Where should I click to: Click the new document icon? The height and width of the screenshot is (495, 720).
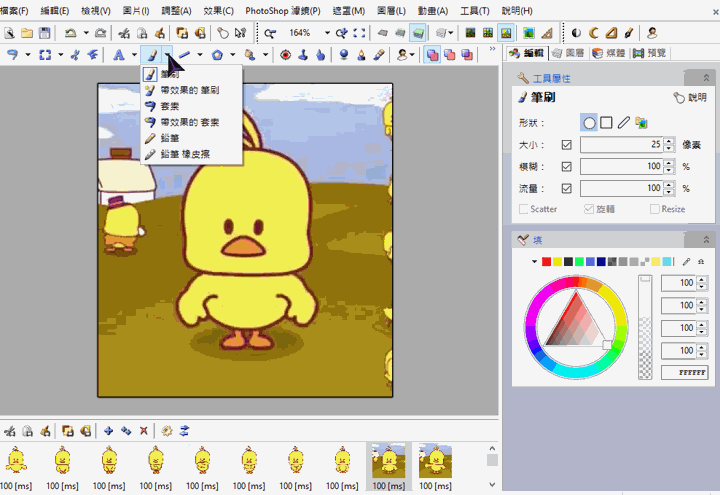tap(10, 33)
